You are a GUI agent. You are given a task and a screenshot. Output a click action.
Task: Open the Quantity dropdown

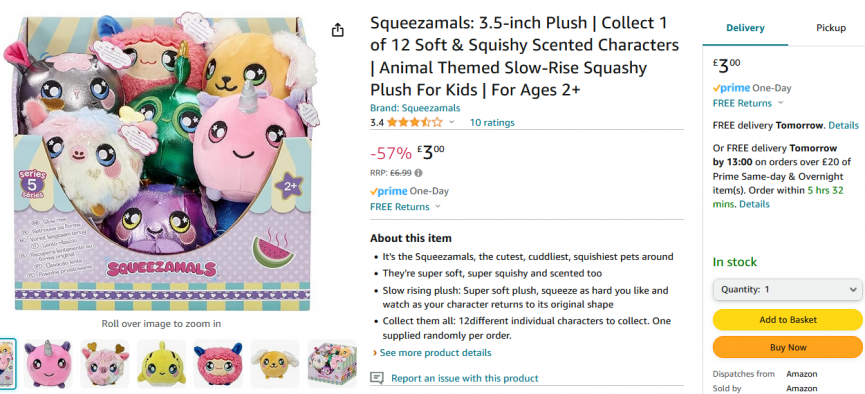click(787, 289)
